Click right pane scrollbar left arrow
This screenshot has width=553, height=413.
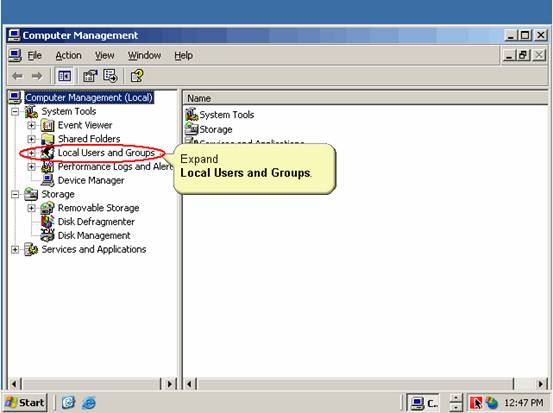point(189,383)
